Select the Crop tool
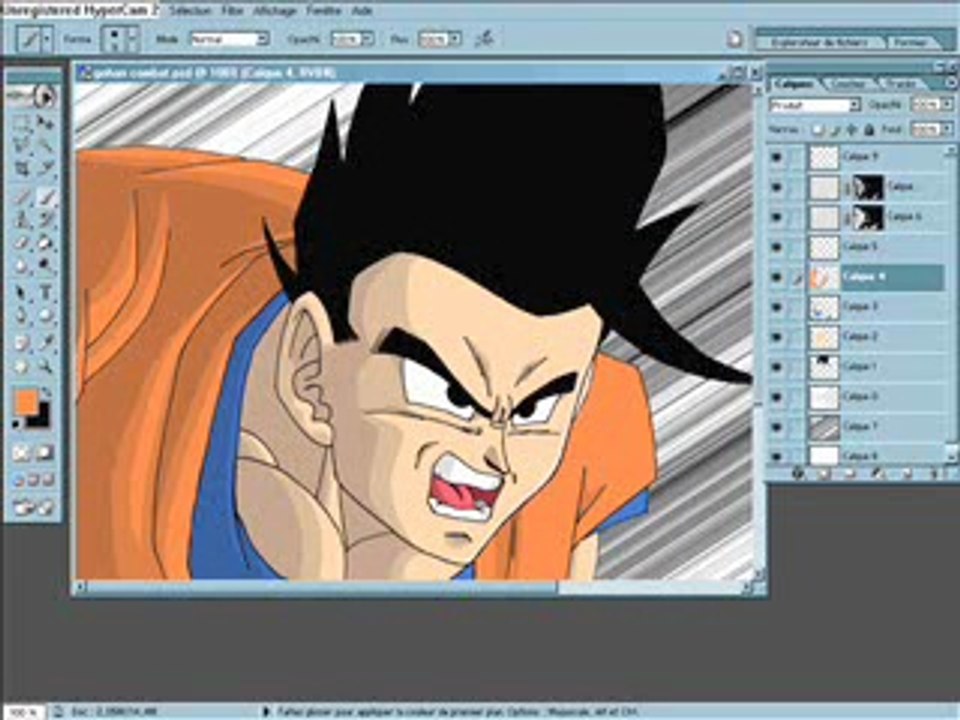Image resolution: width=960 pixels, height=720 pixels. [21, 168]
